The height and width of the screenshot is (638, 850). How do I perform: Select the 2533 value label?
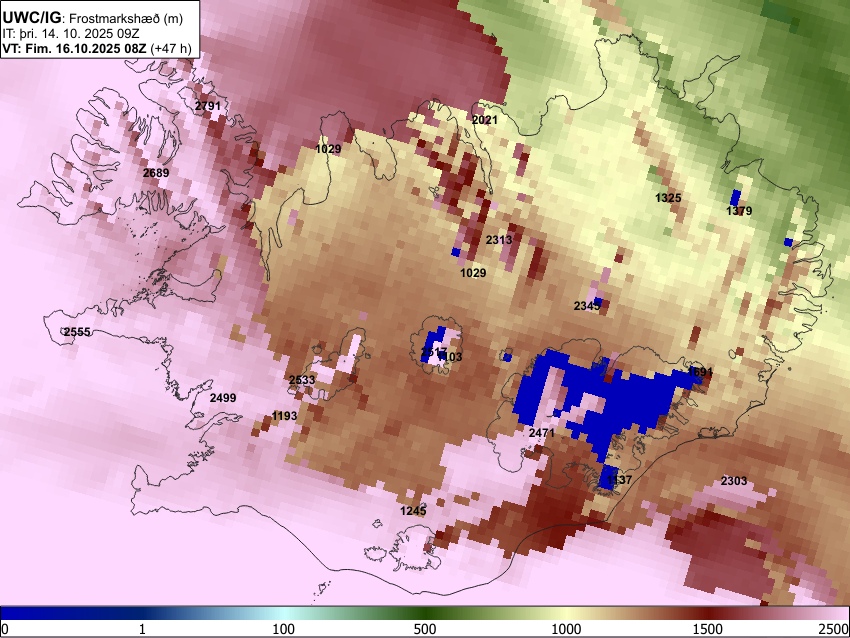pos(302,379)
